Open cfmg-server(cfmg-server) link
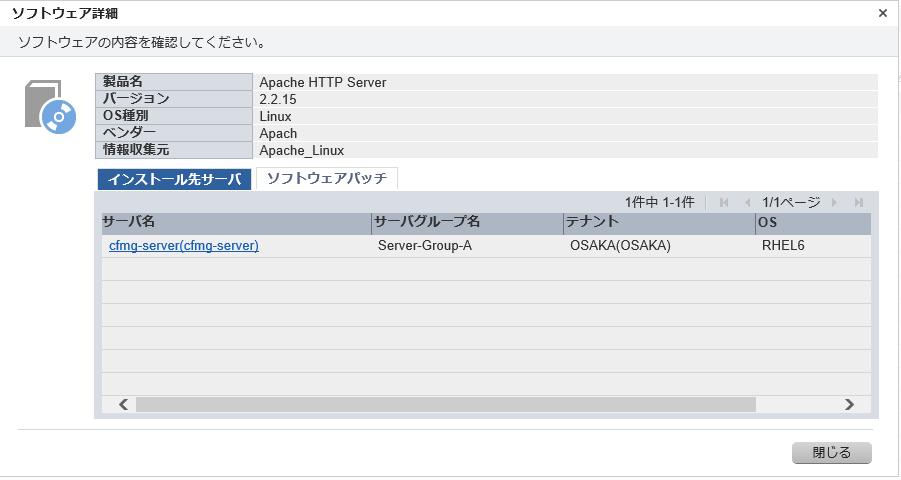This screenshot has width=901, height=480. 184,245
